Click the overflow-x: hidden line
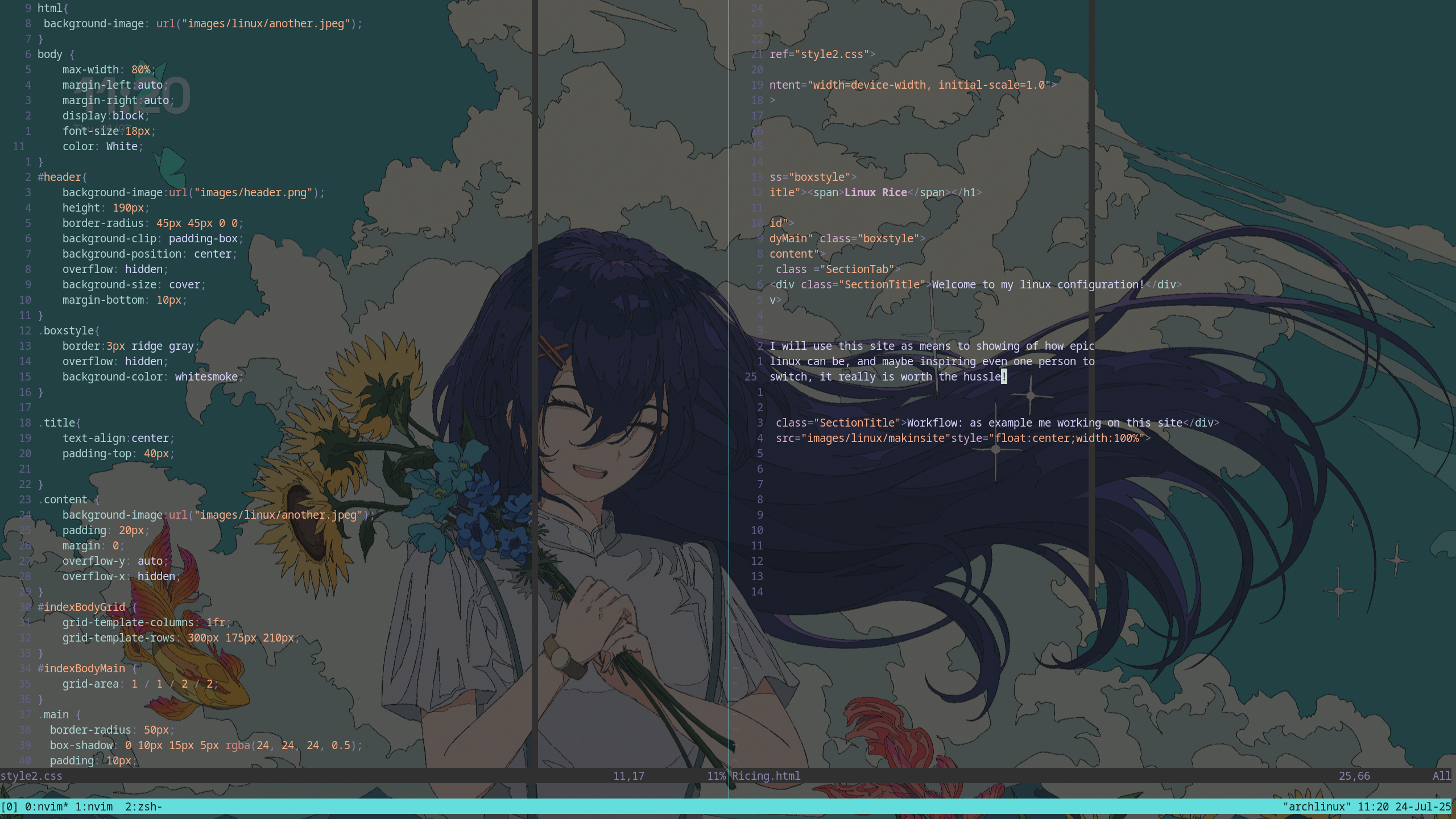Screen dimensions: 1456x819 [122, 576]
